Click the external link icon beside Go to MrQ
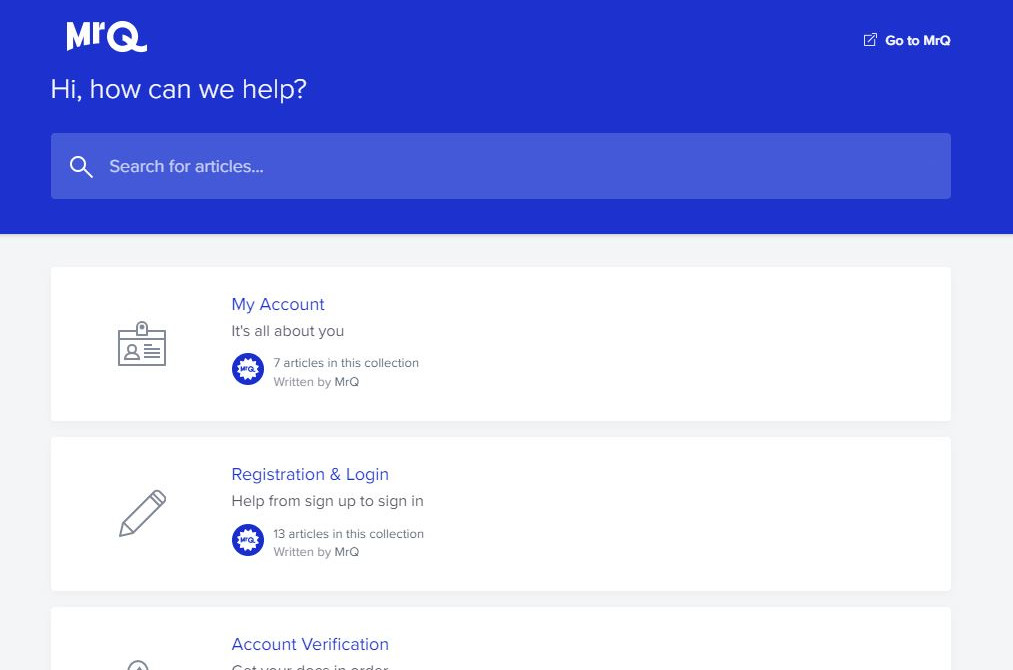Screen dimensions: 1013x670 [870, 40]
